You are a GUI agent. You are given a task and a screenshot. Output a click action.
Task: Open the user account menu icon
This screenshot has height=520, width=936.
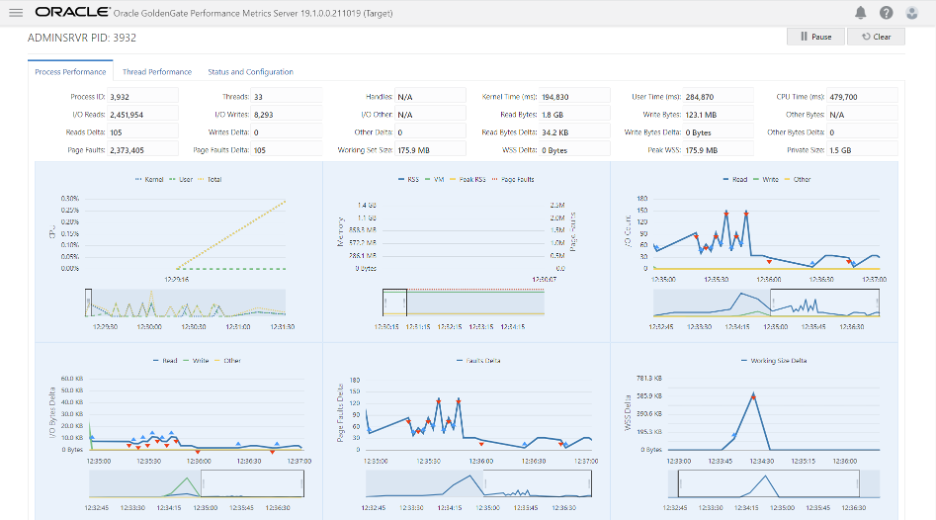click(x=912, y=13)
